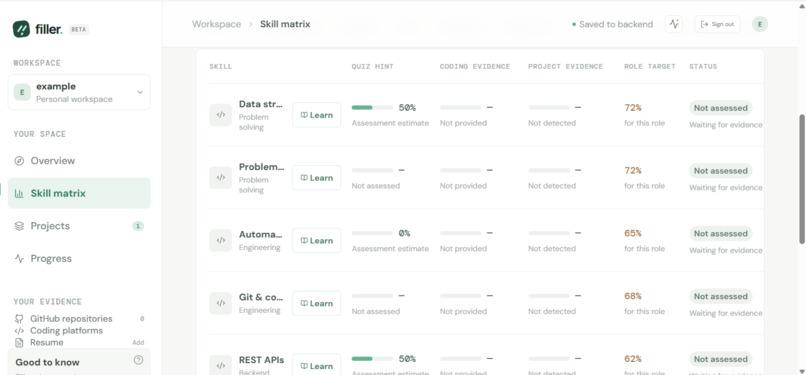
Task: Open the Progress section
Action: [79, 258]
